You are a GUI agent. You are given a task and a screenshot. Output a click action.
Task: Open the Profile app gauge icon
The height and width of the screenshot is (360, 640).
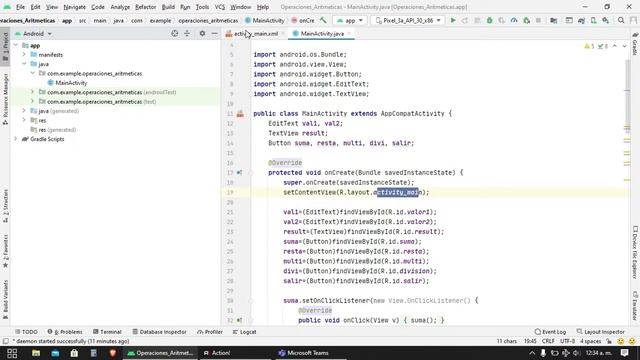(x=514, y=20)
